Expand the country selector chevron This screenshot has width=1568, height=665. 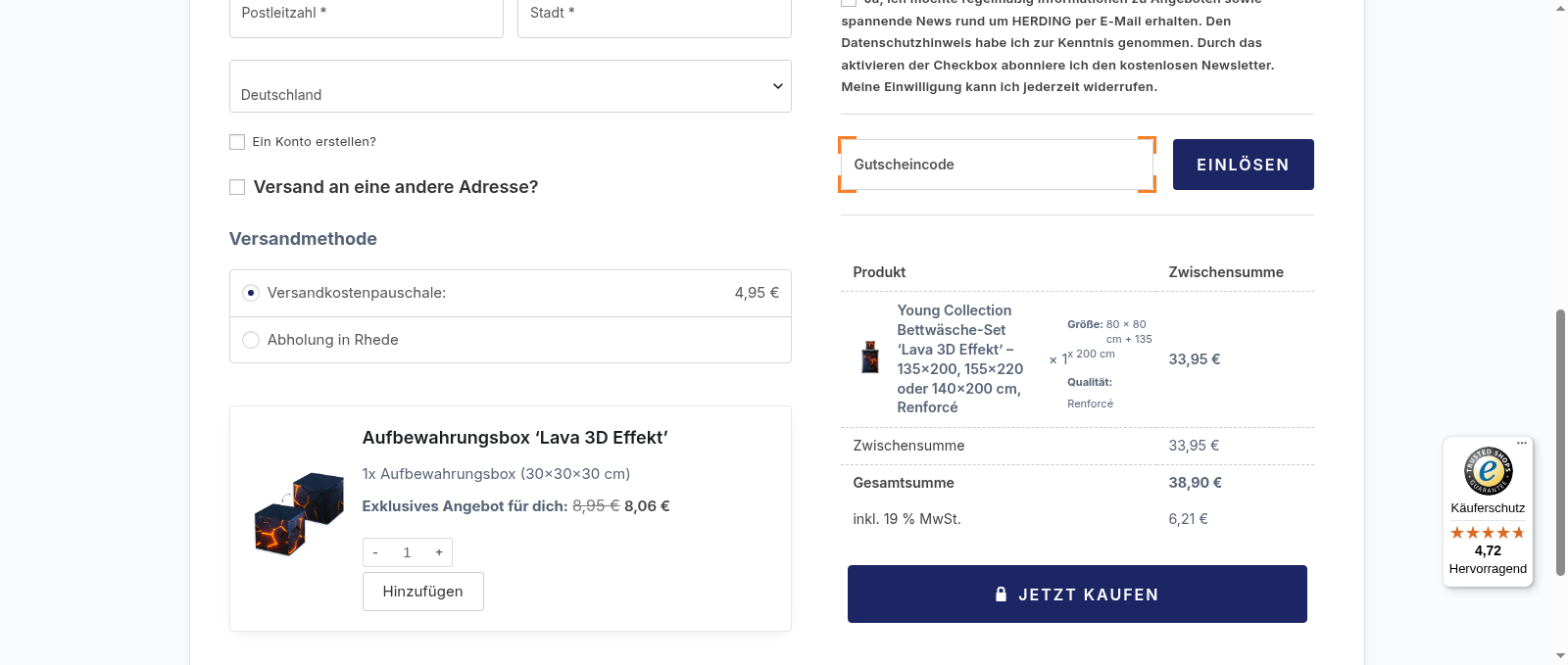click(x=778, y=86)
